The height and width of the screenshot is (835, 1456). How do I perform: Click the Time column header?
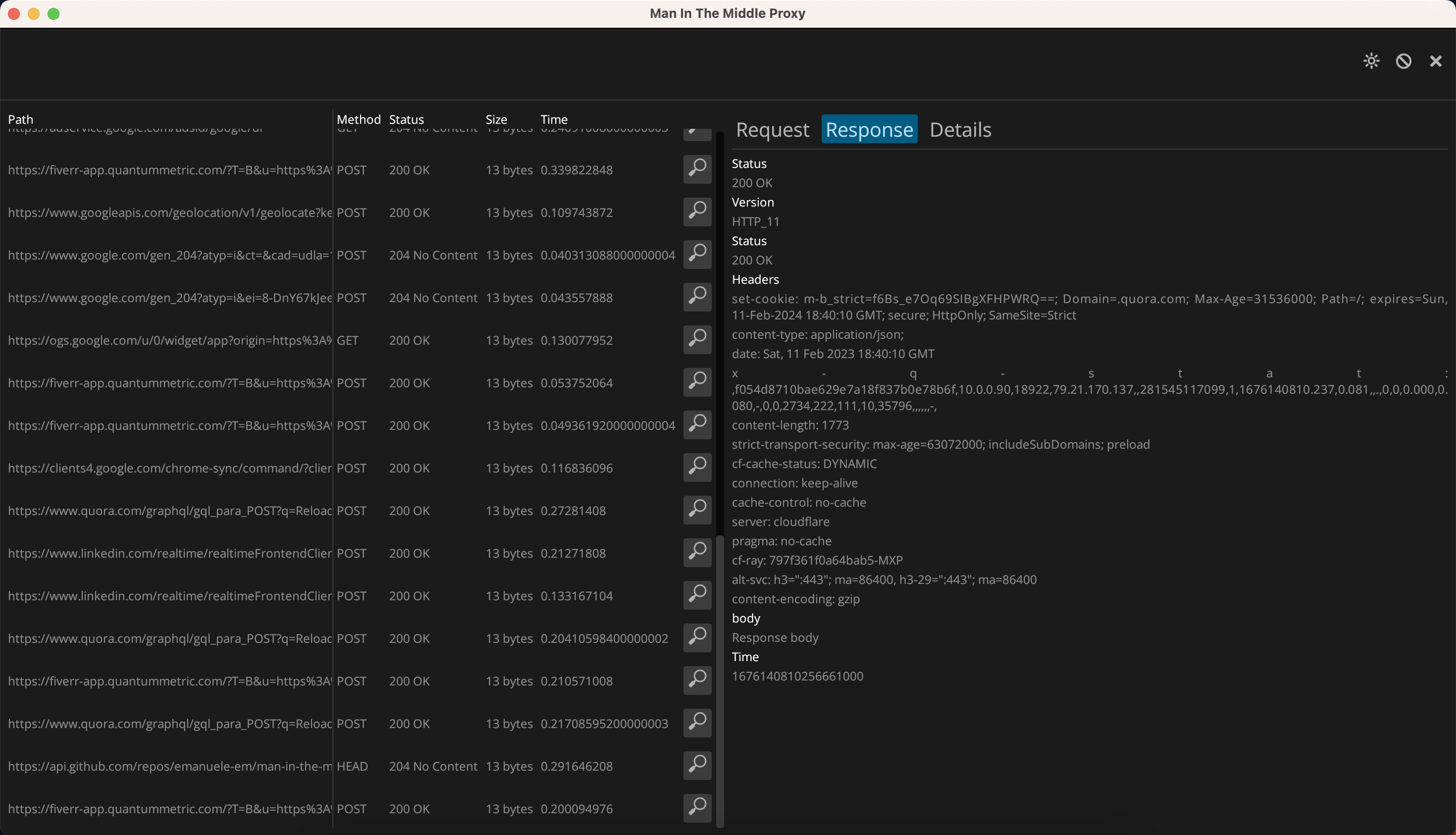pos(554,119)
